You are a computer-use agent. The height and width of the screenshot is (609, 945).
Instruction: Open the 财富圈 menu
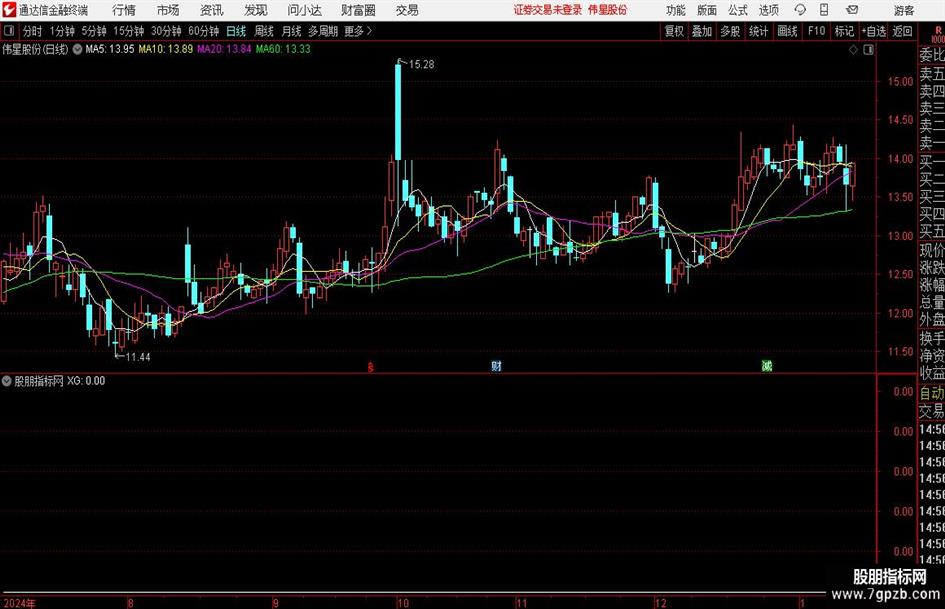click(358, 10)
